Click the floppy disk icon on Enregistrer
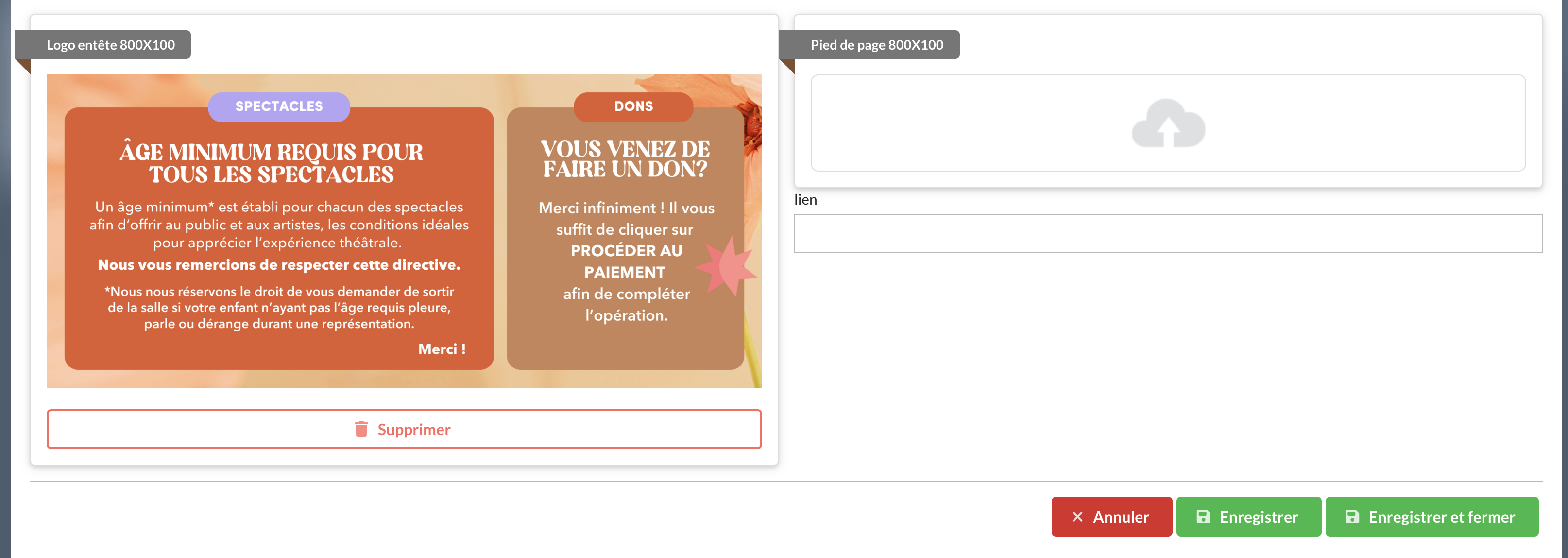The height and width of the screenshot is (558, 1568). 1203,517
